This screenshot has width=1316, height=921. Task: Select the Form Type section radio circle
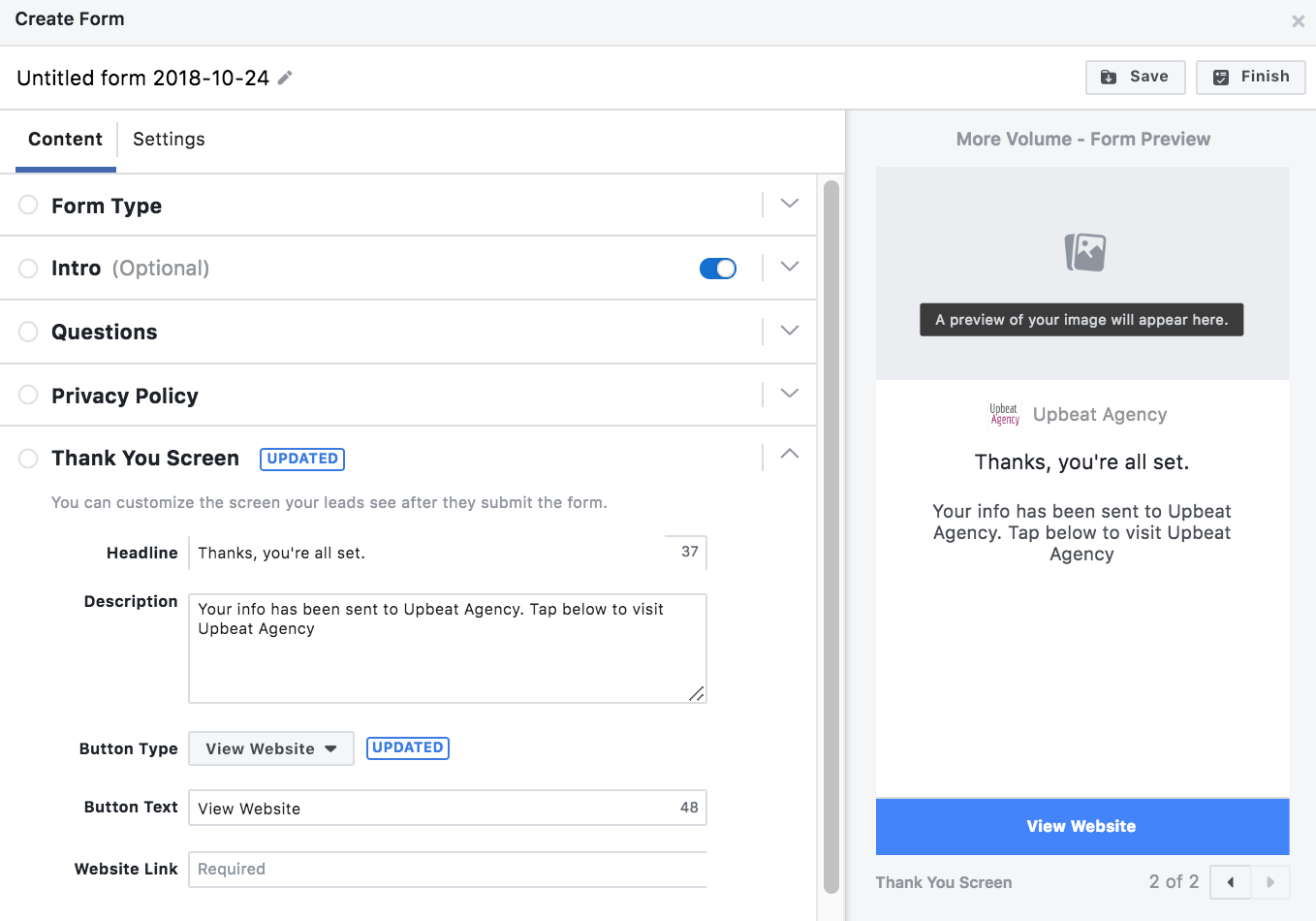click(28, 205)
